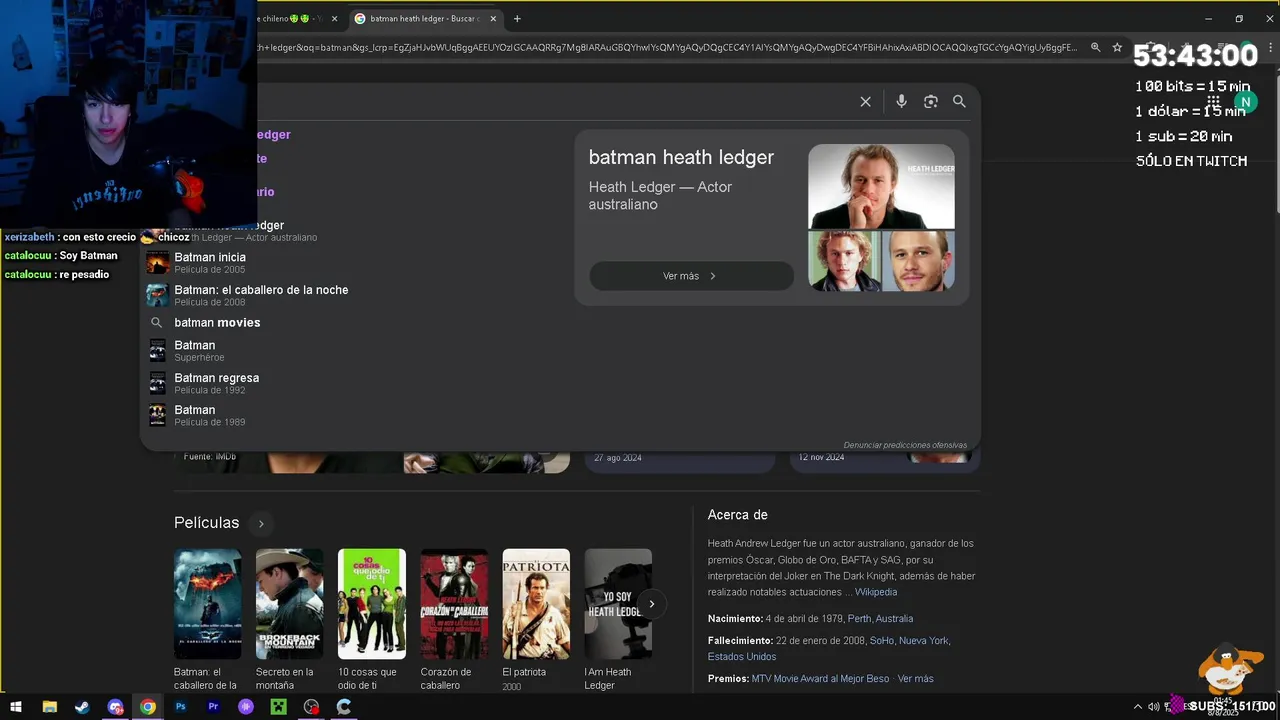The image size is (1280, 720).
Task: Click the batman heath ledger card title
Action: coord(681,157)
